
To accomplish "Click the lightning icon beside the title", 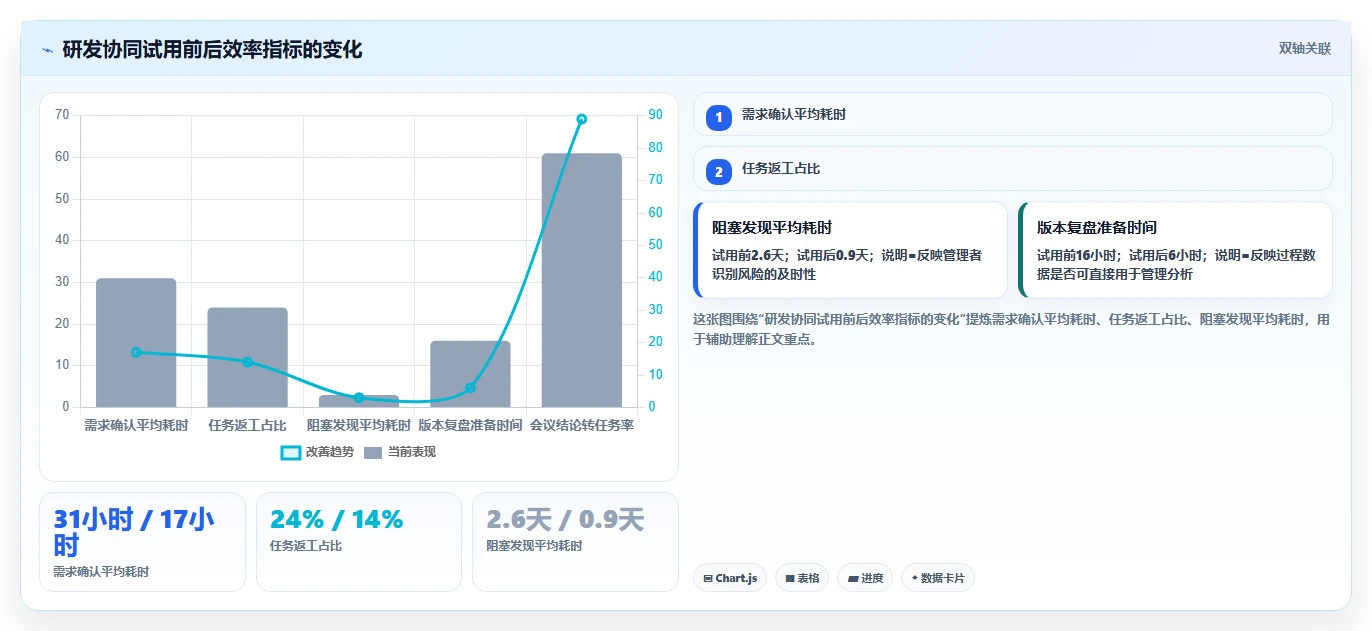I will [x=47, y=50].
